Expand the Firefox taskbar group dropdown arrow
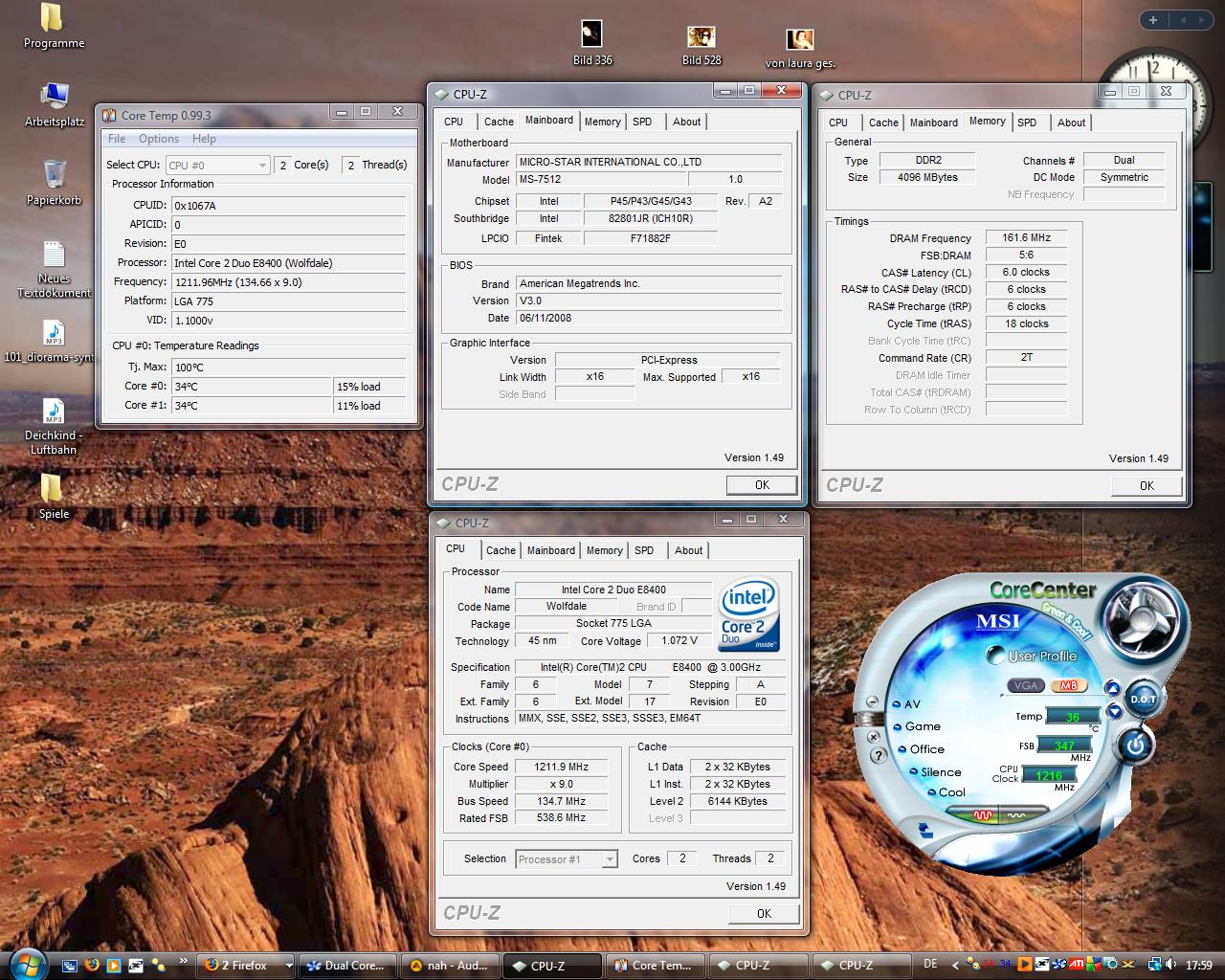The height and width of the screenshot is (980, 1225). (x=289, y=966)
